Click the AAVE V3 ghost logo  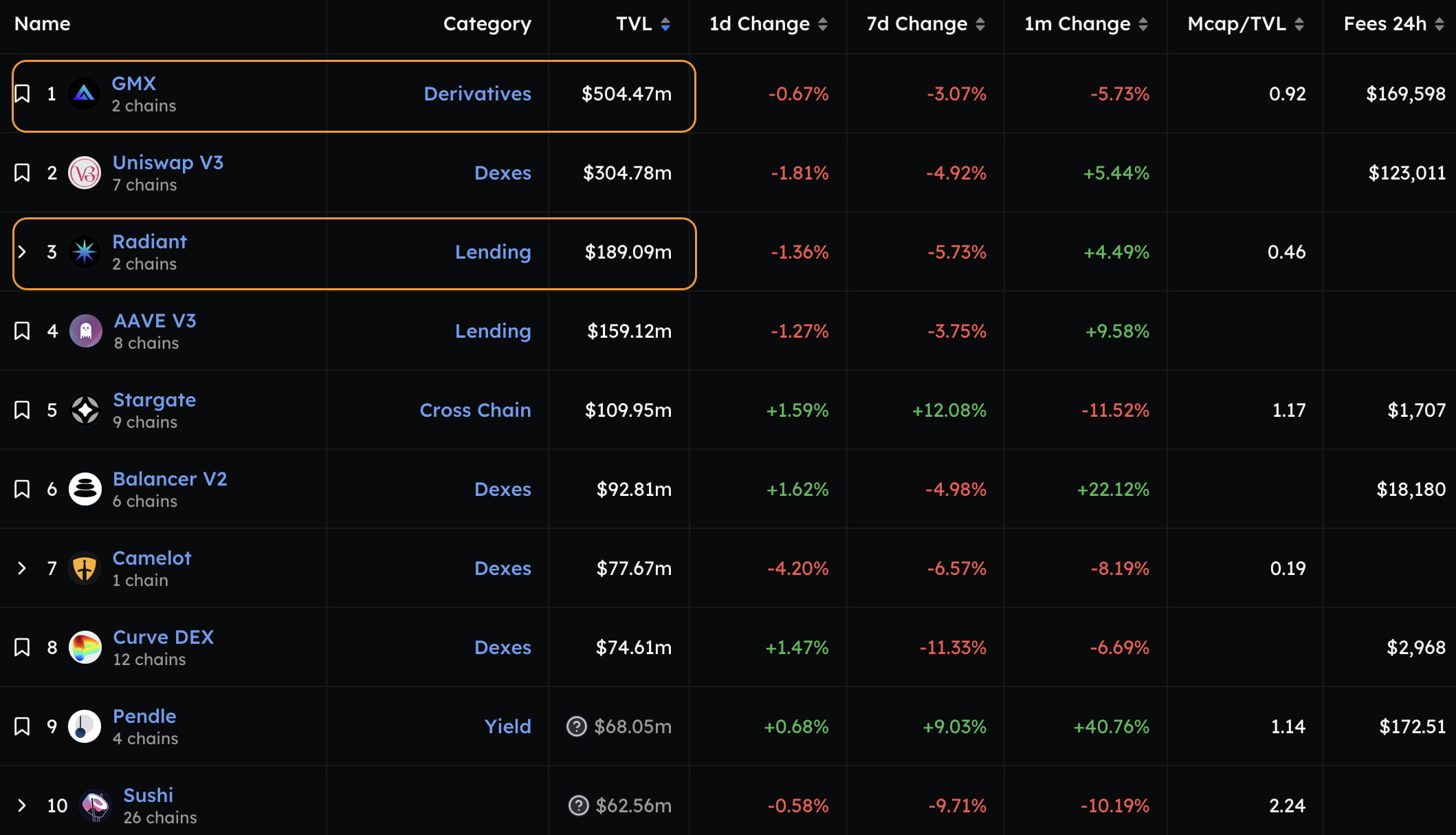85,331
